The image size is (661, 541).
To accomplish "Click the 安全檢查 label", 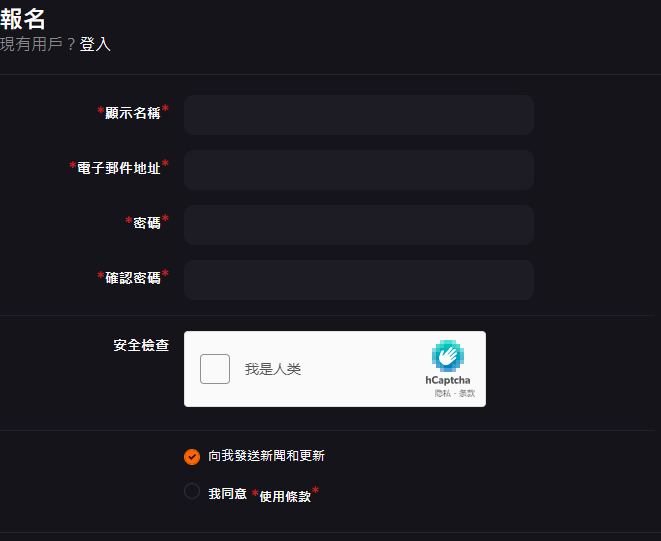I will point(141,345).
